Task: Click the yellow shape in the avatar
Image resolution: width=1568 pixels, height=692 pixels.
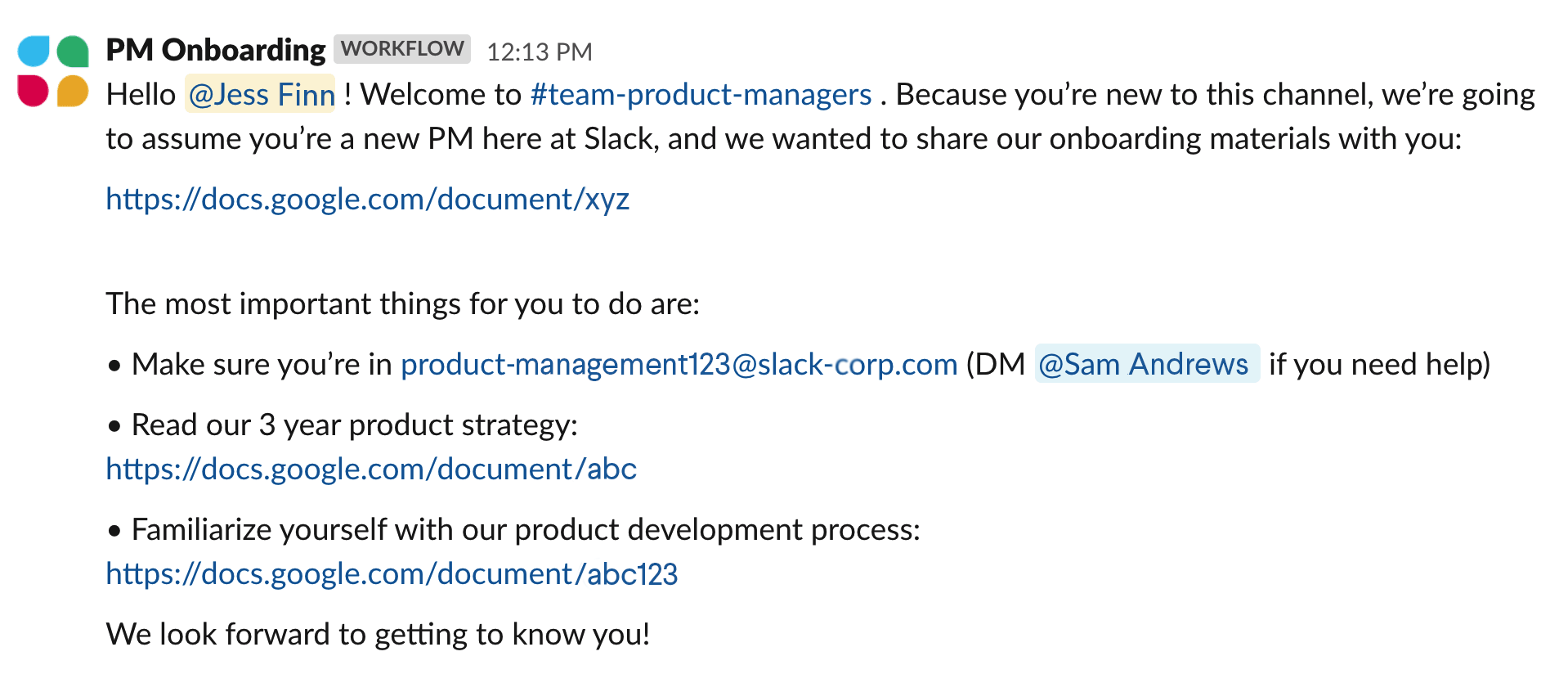Action: click(x=73, y=91)
